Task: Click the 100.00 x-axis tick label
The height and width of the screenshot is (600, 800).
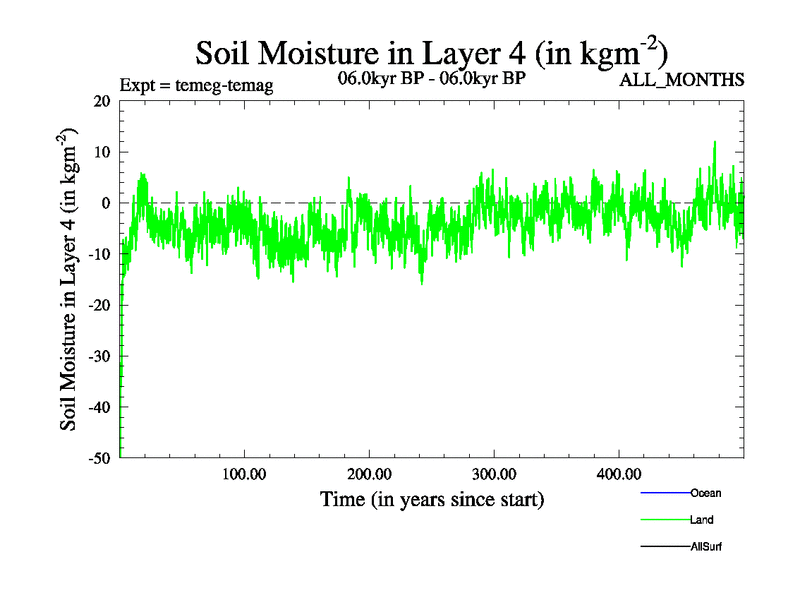Action: [244, 473]
